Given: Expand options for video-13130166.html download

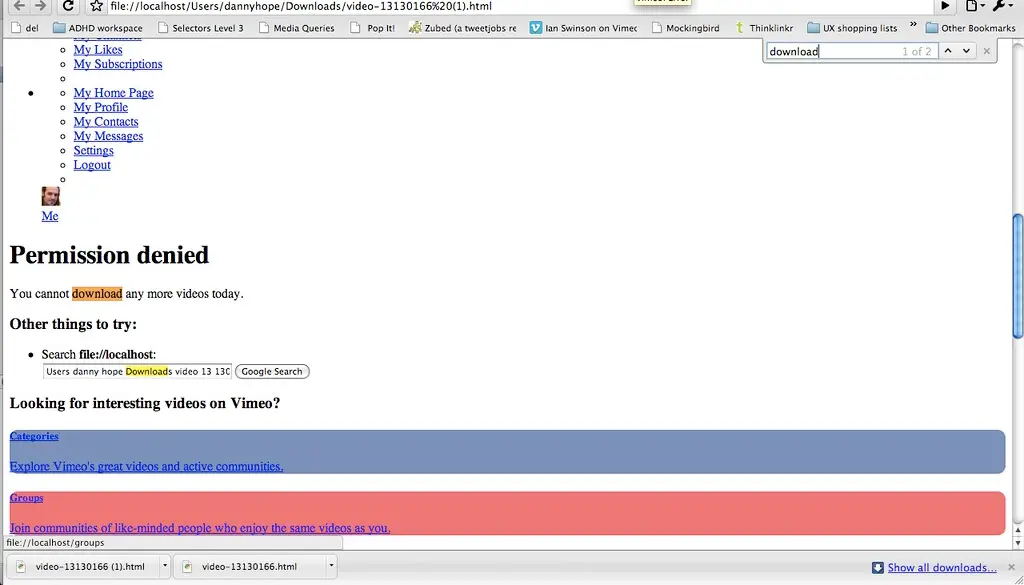Looking at the screenshot, I should (331, 566).
